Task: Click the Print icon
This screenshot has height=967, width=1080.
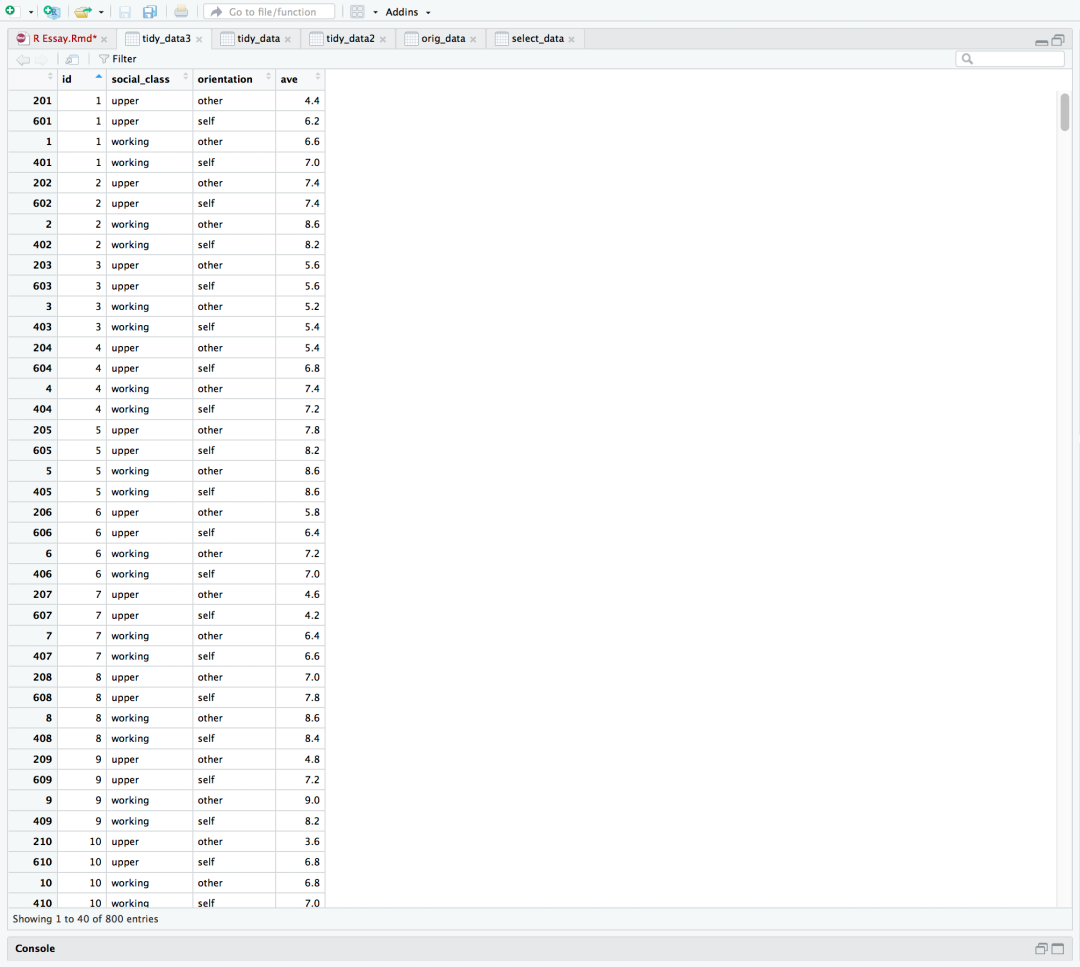Action: coord(180,12)
